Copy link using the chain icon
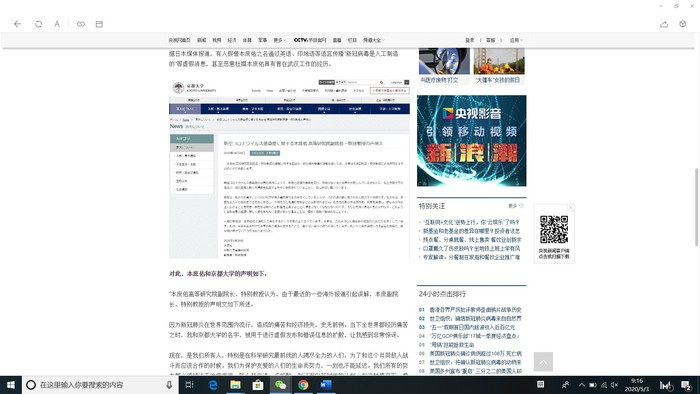The image size is (700, 394). tap(81, 24)
